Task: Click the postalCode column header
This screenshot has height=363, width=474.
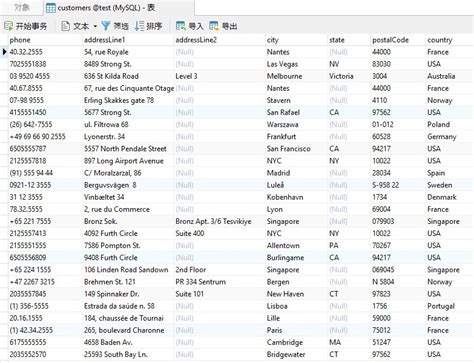Action: (398, 40)
